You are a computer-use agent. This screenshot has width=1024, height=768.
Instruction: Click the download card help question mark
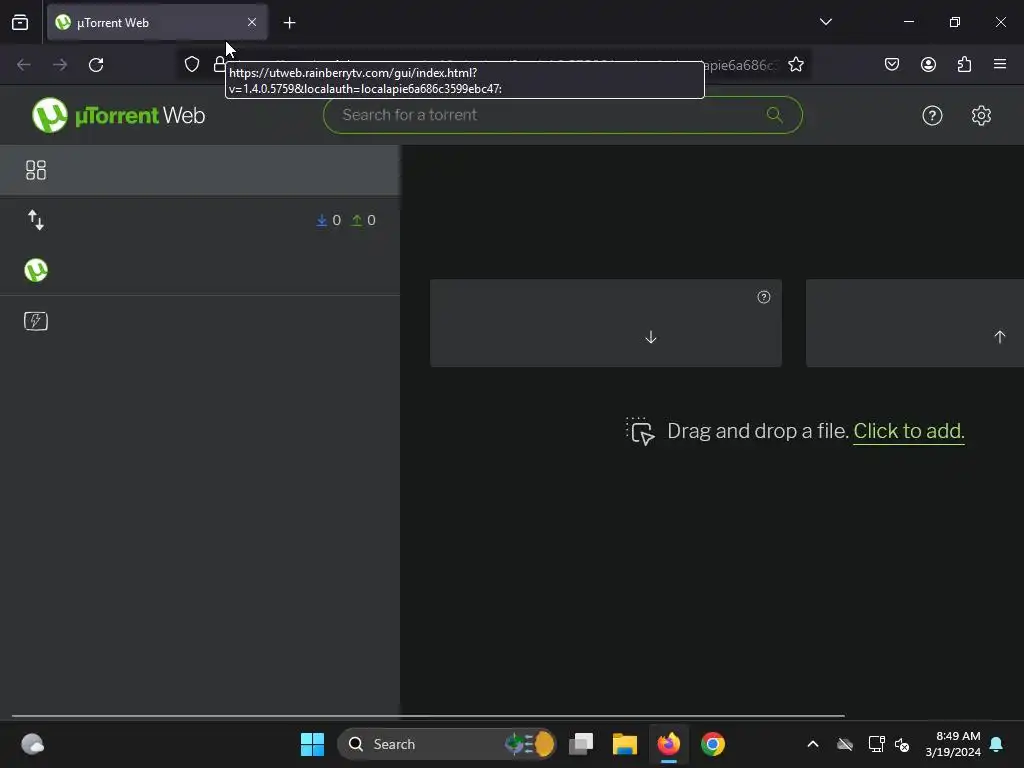[763, 297]
